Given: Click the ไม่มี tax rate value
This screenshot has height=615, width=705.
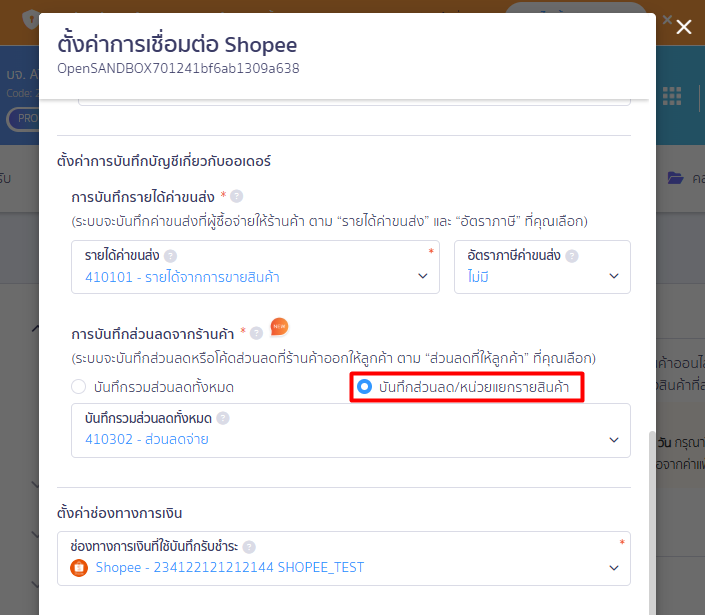Looking at the screenshot, I should (478, 277).
